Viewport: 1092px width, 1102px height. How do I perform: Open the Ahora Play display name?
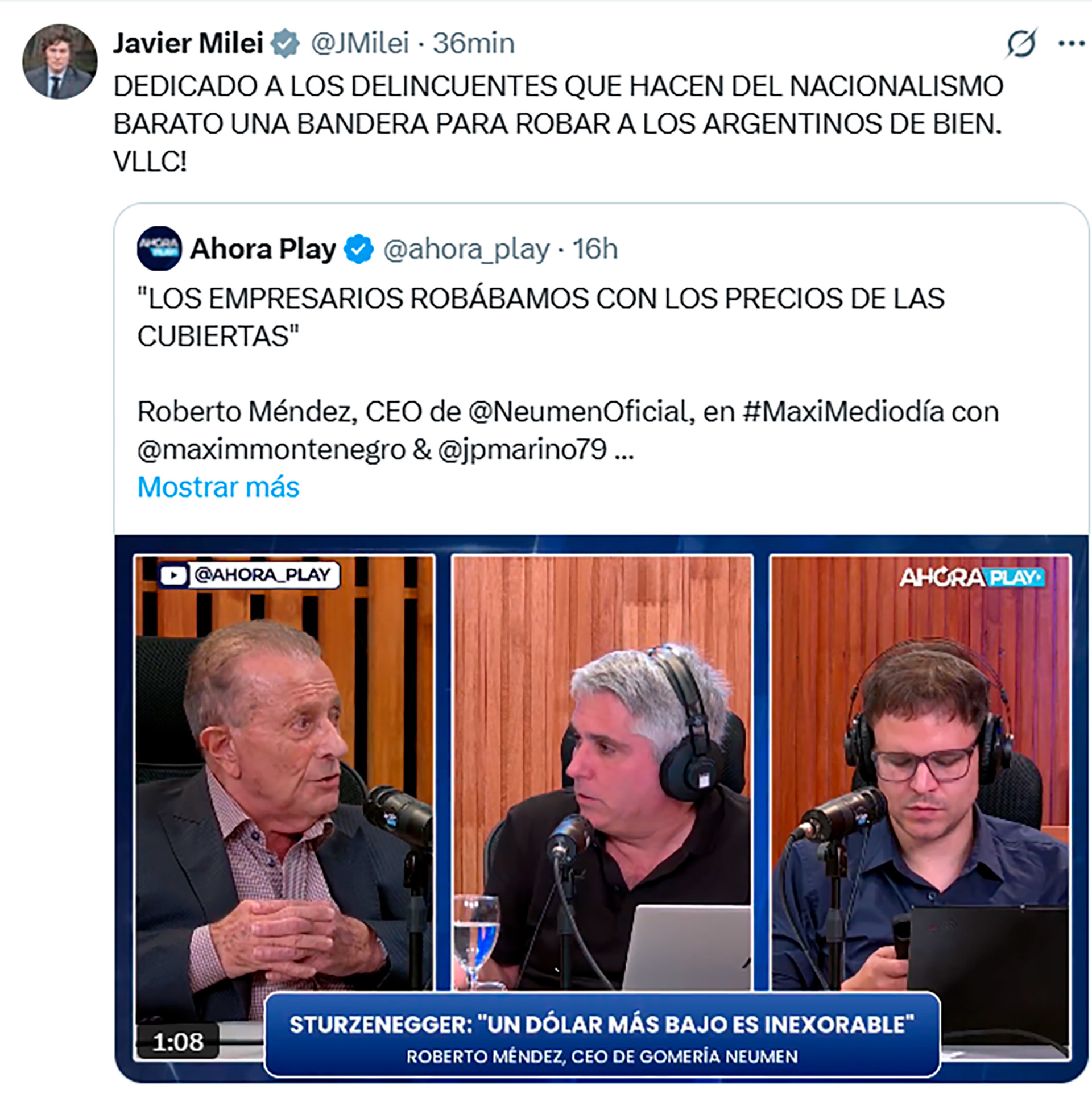(263, 249)
